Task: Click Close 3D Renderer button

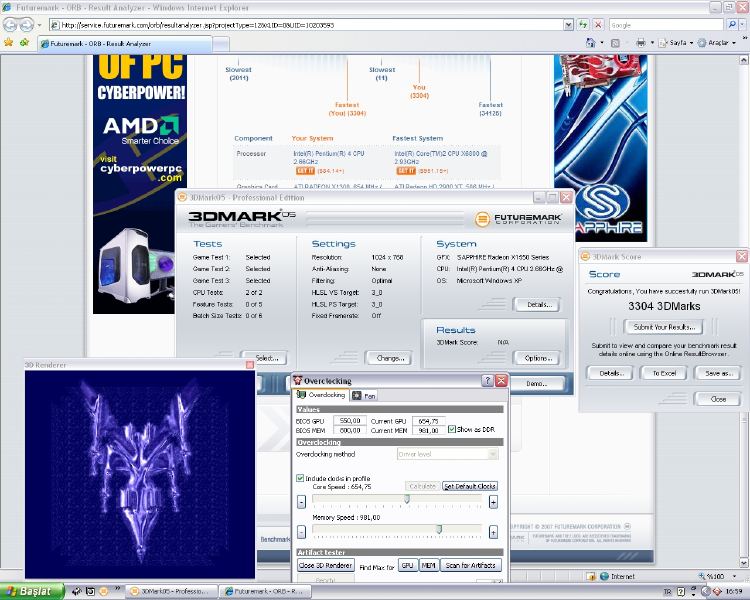Action: [x=326, y=566]
